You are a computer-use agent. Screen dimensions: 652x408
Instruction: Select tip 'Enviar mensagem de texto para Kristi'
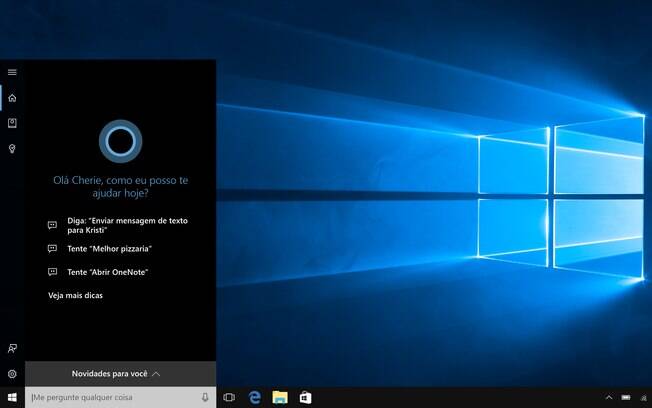point(127,225)
